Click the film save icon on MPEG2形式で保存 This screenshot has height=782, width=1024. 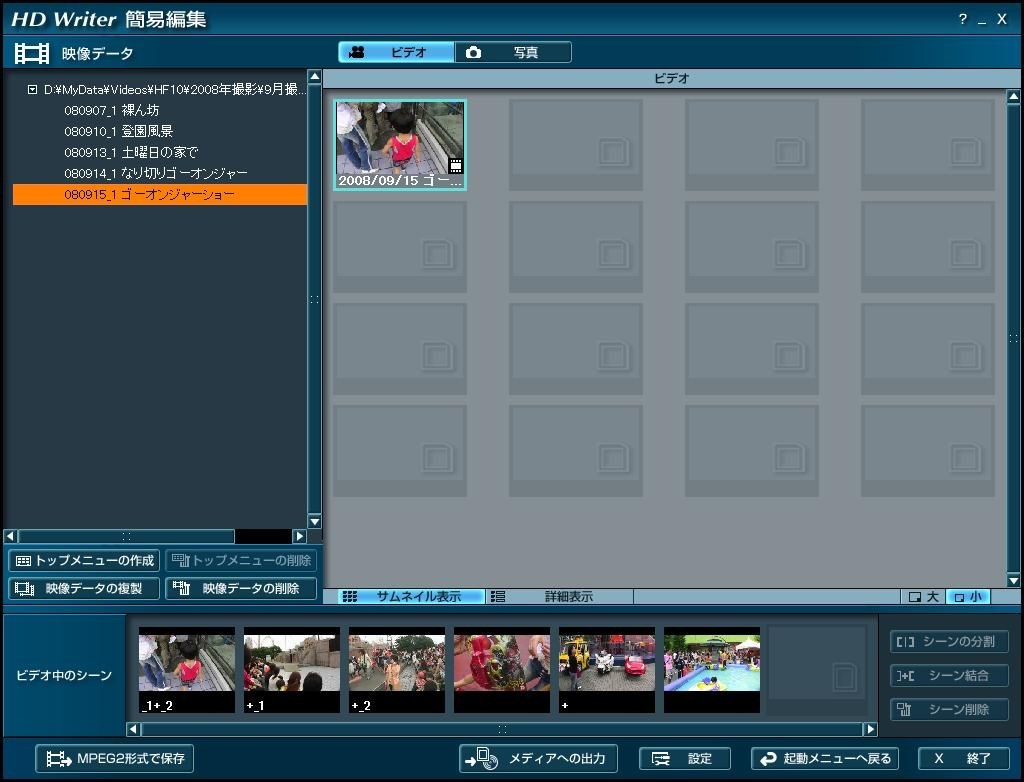pyautogui.click(x=59, y=759)
